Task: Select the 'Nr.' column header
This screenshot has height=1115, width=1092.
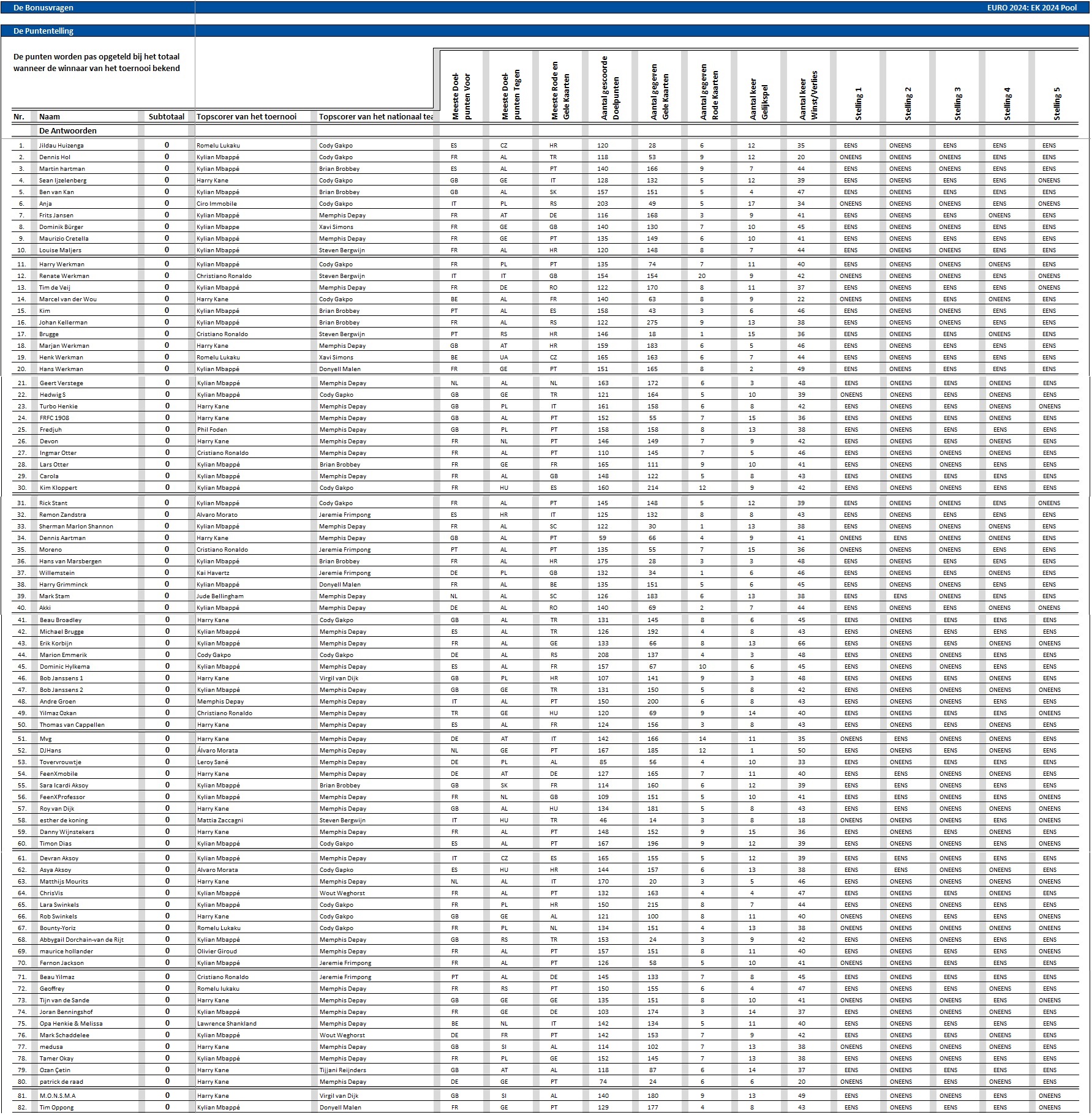Action: click(x=19, y=116)
